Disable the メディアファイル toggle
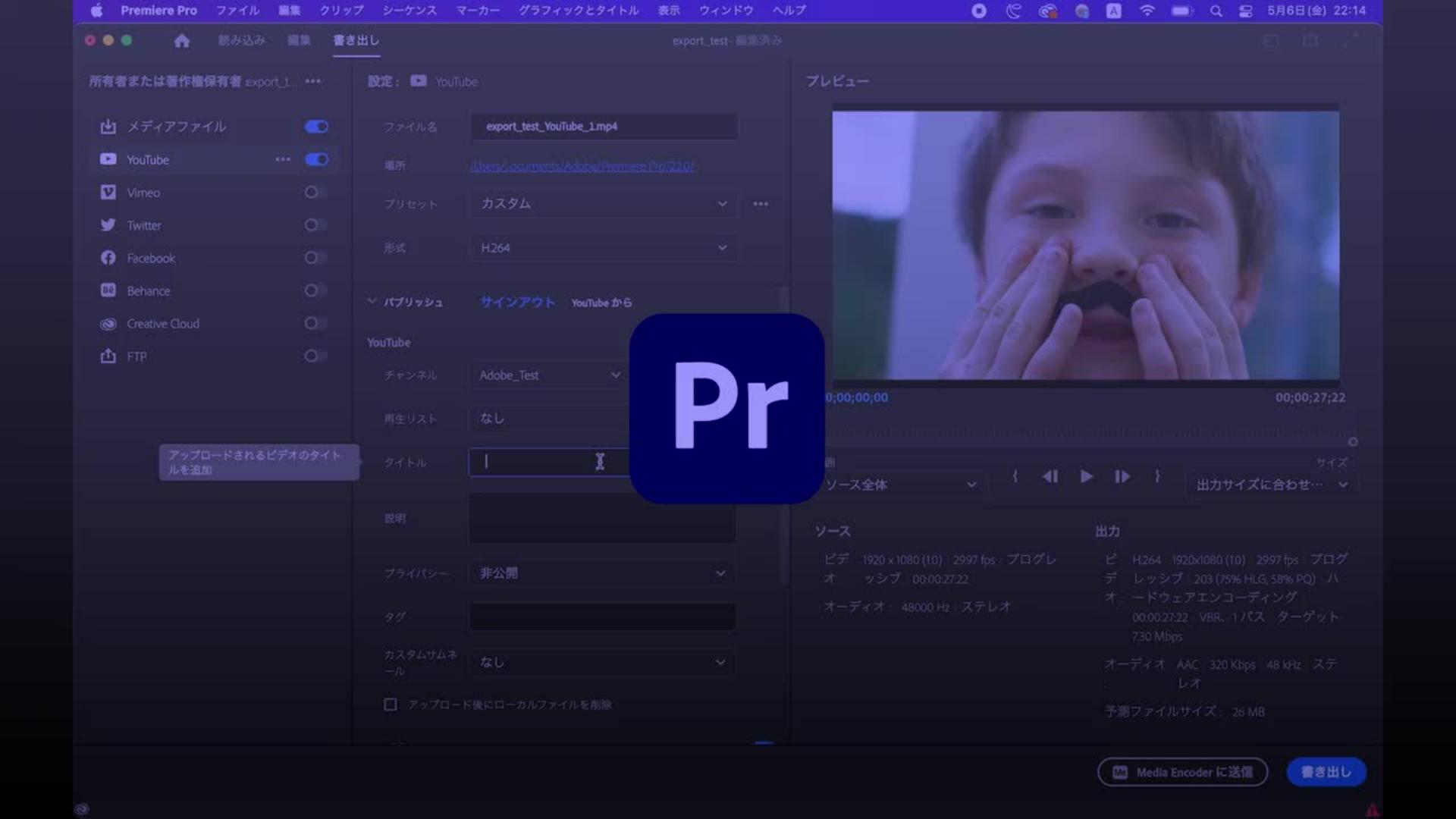Viewport: 1456px width, 819px height. (316, 127)
